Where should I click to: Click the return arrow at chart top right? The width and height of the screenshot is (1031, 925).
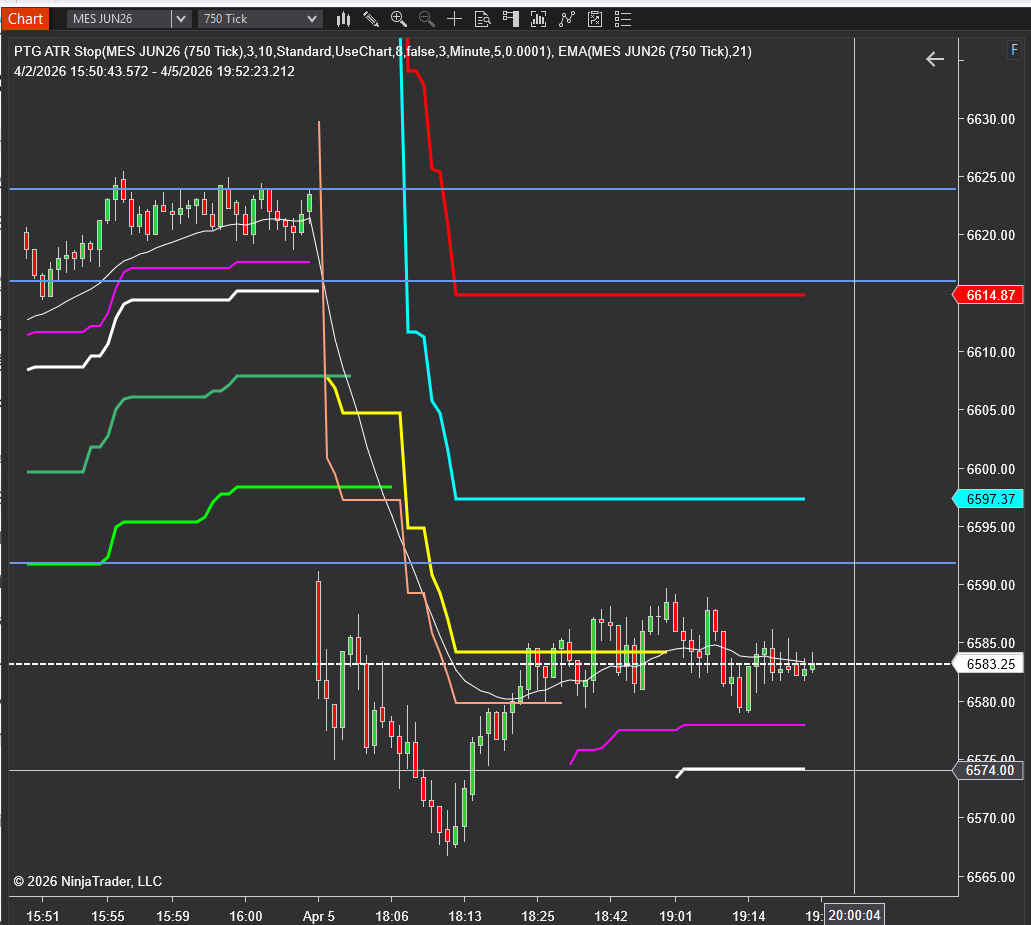click(935, 59)
